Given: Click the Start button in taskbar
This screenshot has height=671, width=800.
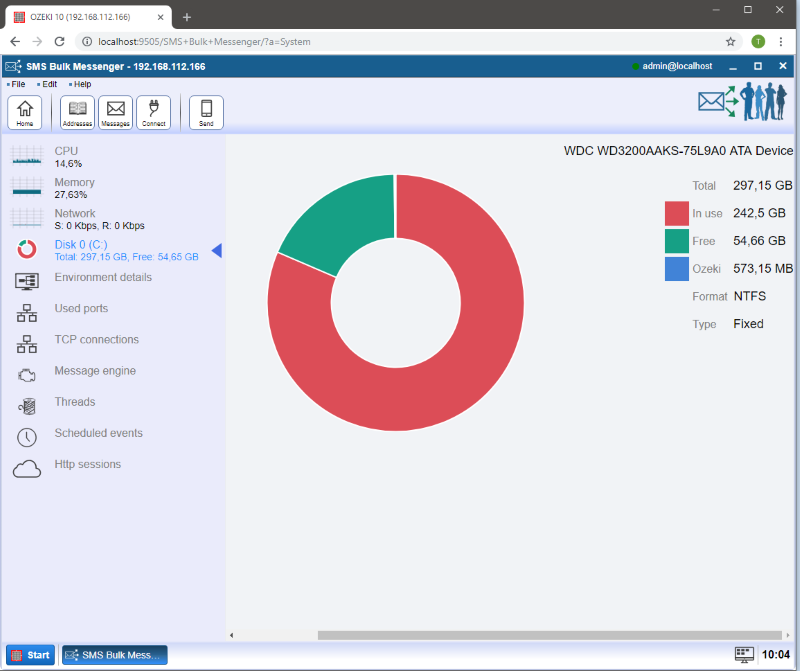Looking at the screenshot, I should 29,655.
